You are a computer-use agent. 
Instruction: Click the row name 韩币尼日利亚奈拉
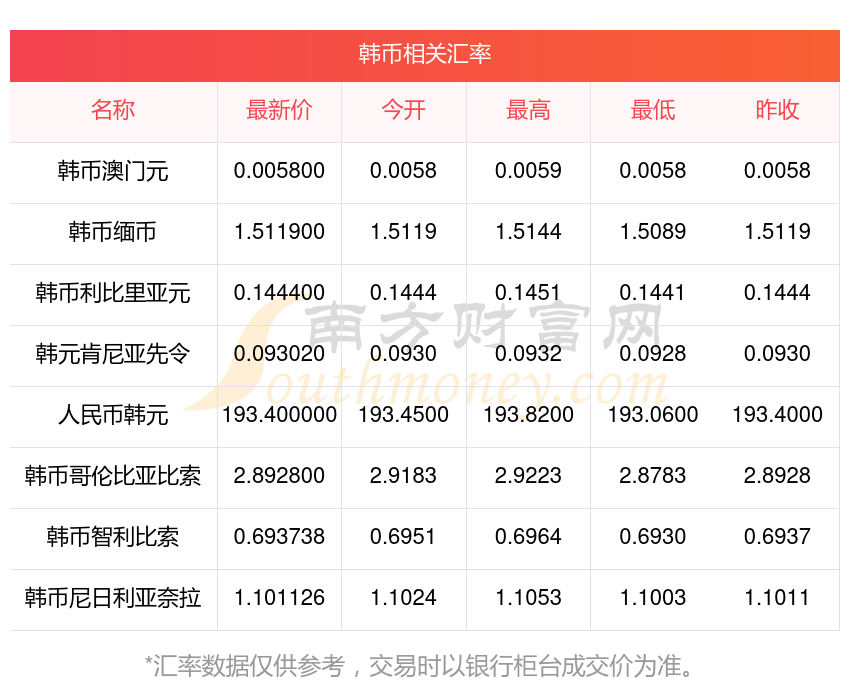[113, 598]
